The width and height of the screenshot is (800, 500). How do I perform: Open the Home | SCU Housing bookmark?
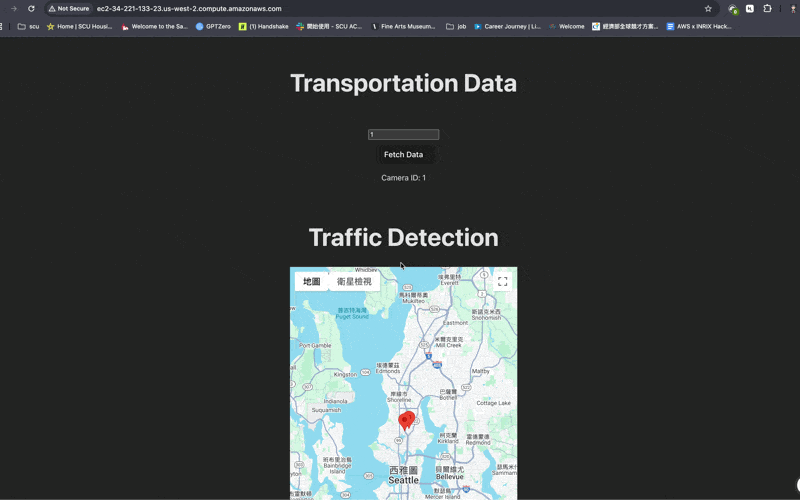(x=80, y=27)
